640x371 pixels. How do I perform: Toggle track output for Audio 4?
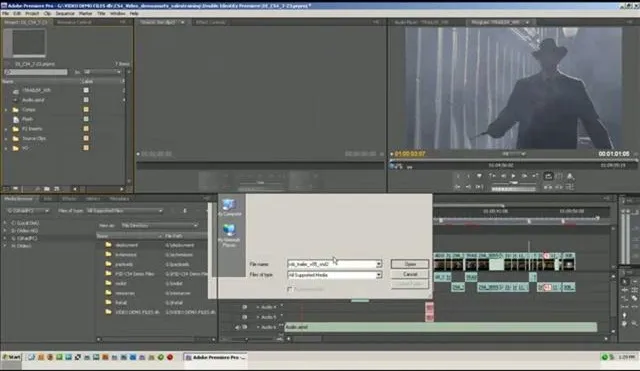click(x=244, y=307)
